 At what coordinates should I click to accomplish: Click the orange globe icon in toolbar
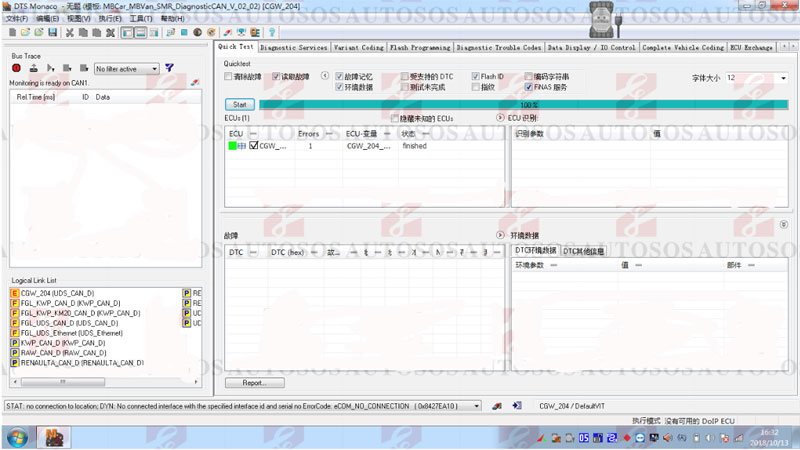point(211,33)
